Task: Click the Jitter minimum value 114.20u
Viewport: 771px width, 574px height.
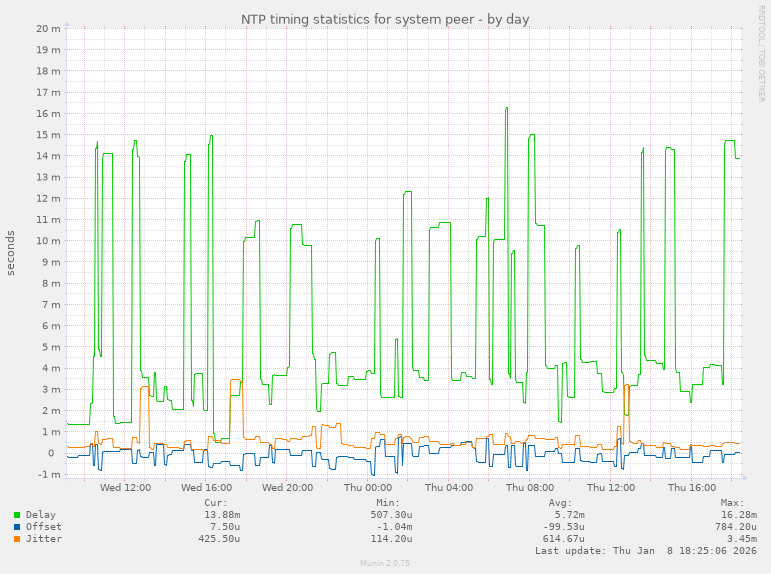Action: (391, 539)
